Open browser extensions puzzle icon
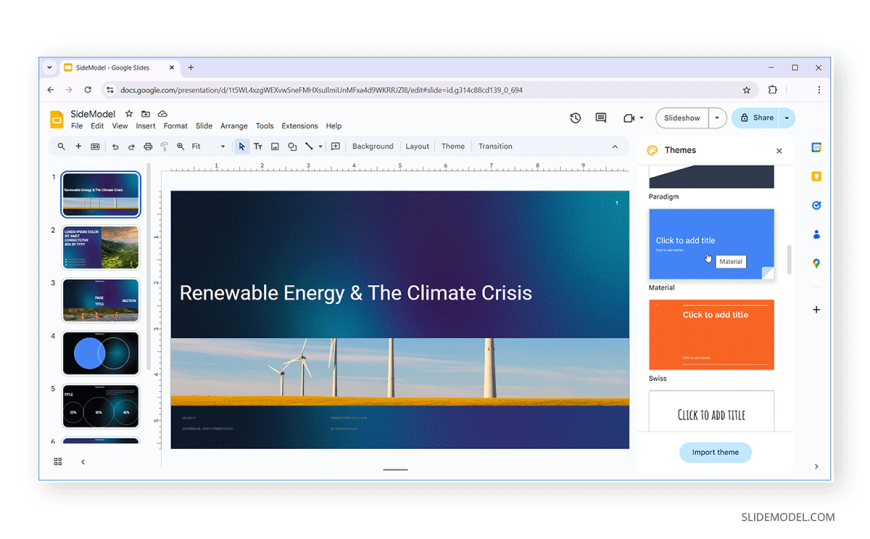 (772, 90)
